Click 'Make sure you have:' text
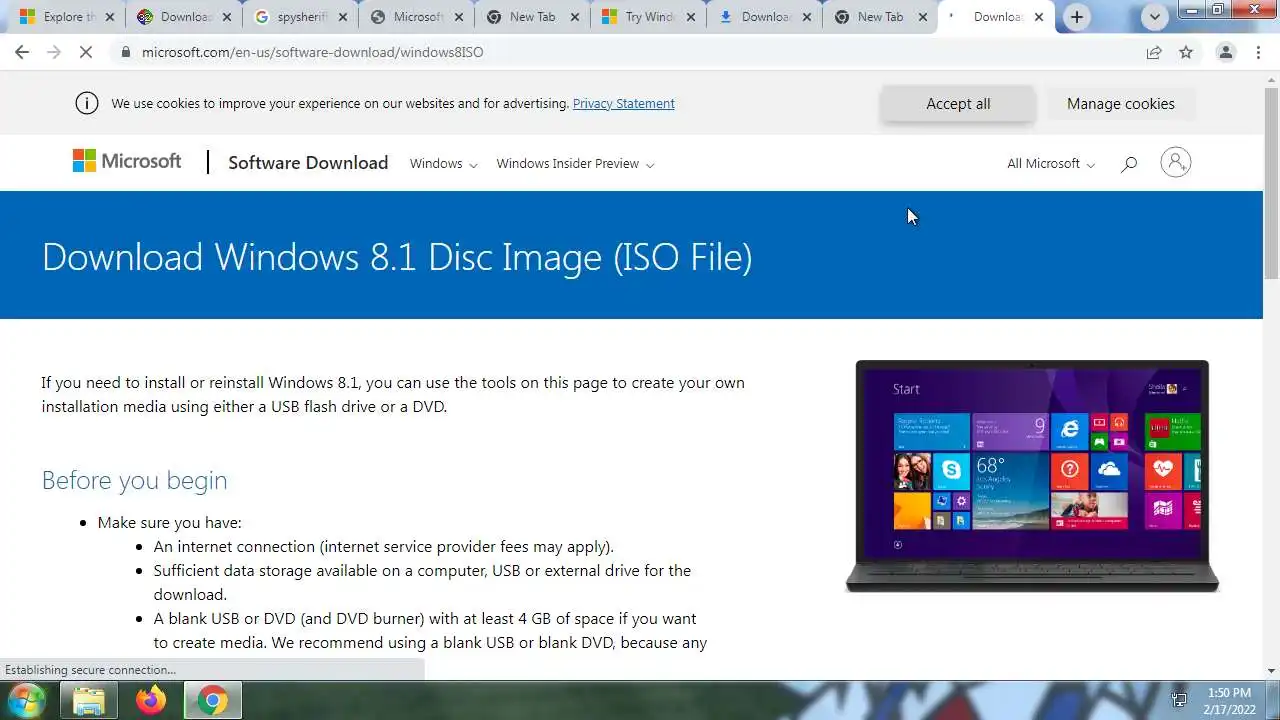Image resolution: width=1280 pixels, height=720 pixels. point(169,522)
